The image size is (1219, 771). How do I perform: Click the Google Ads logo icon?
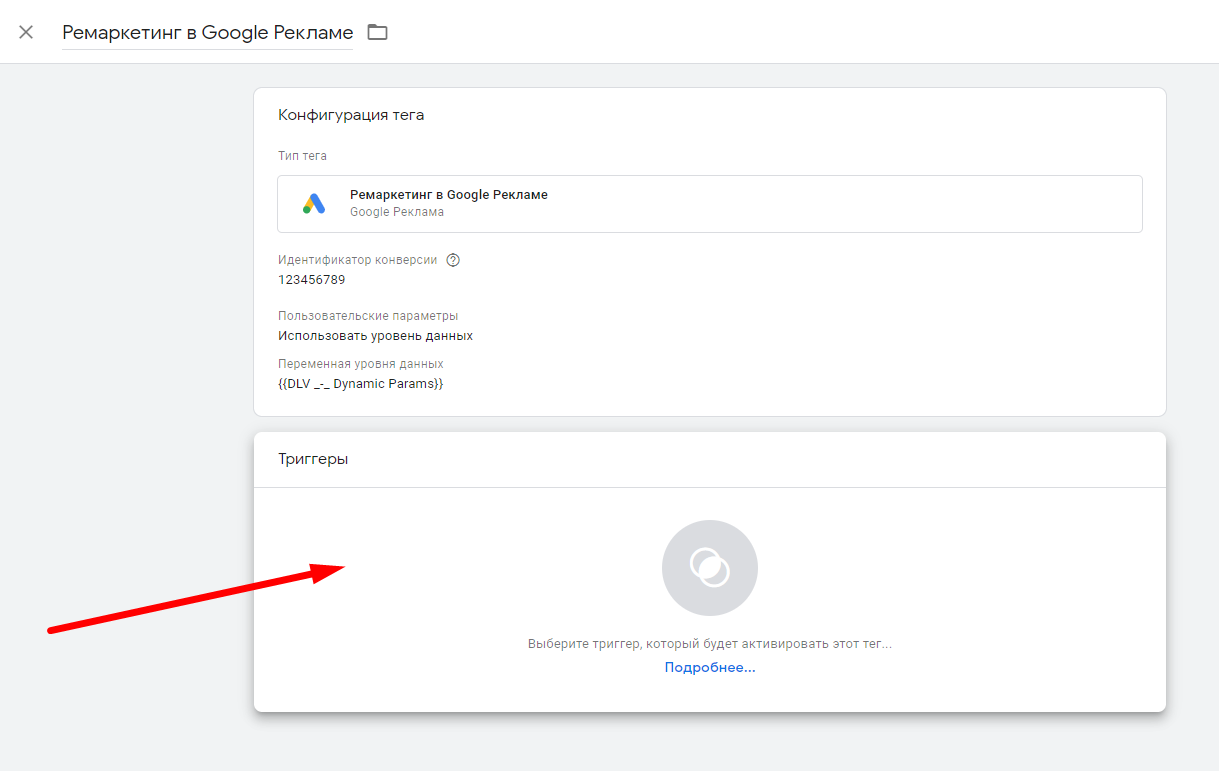(314, 204)
